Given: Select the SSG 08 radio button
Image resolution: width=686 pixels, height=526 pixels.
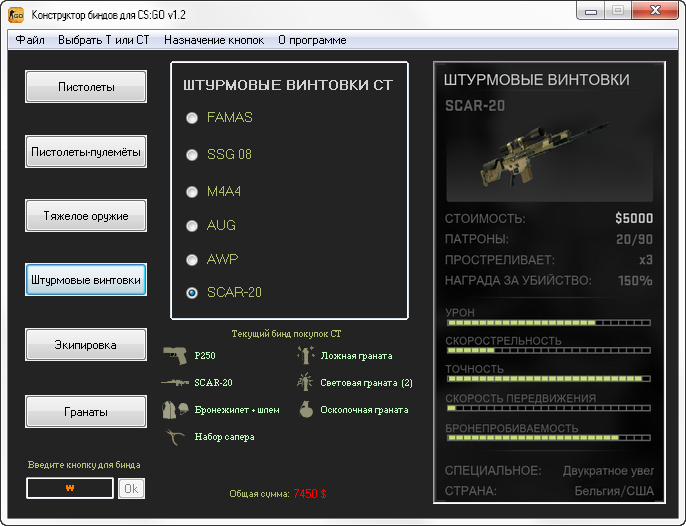Looking at the screenshot, I should pos(192,155).
